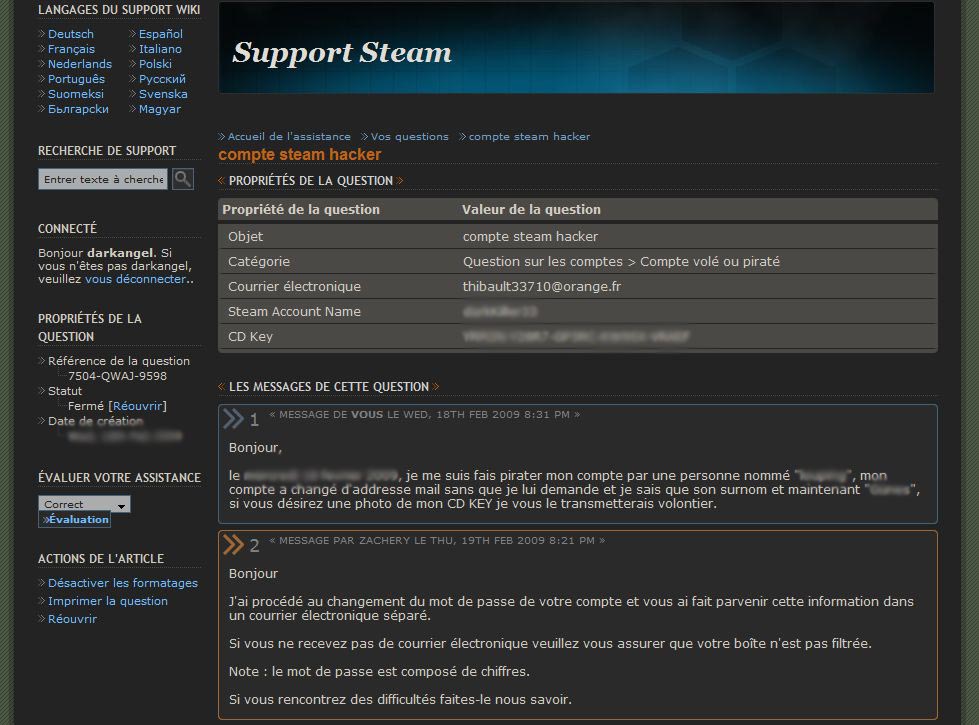Image resolution: width=979 pixels, height=725 pixels.
Task: Click message 2 header by Zachery
Action: 437,541
